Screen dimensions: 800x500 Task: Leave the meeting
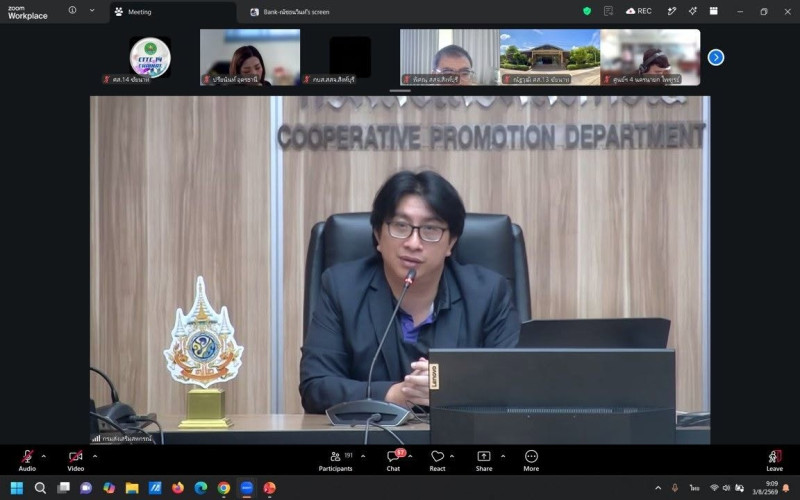click(x=774, y=461)
